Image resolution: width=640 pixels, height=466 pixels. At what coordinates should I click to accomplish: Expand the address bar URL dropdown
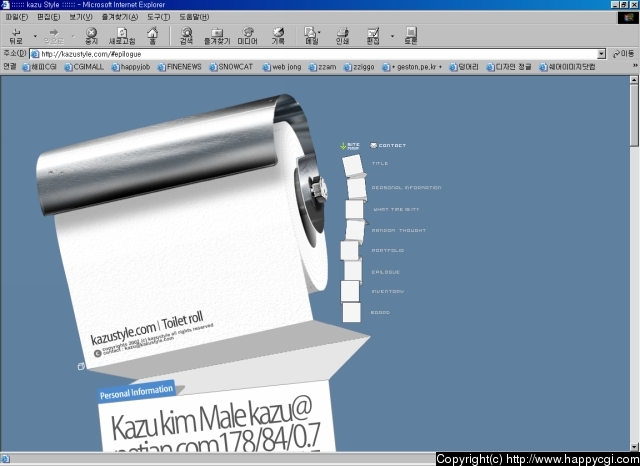[601, 54]
